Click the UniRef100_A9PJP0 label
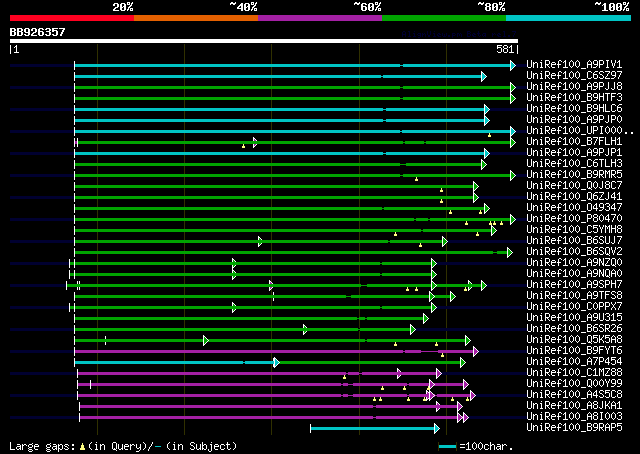Viewport: 640px width, 454px height. coord(574,120)
